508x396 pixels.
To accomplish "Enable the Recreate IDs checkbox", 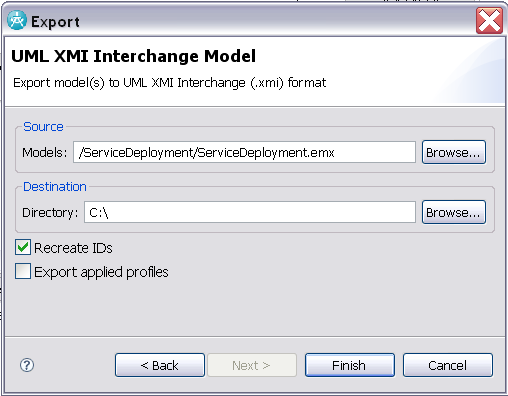I will (x=23, y=247).
